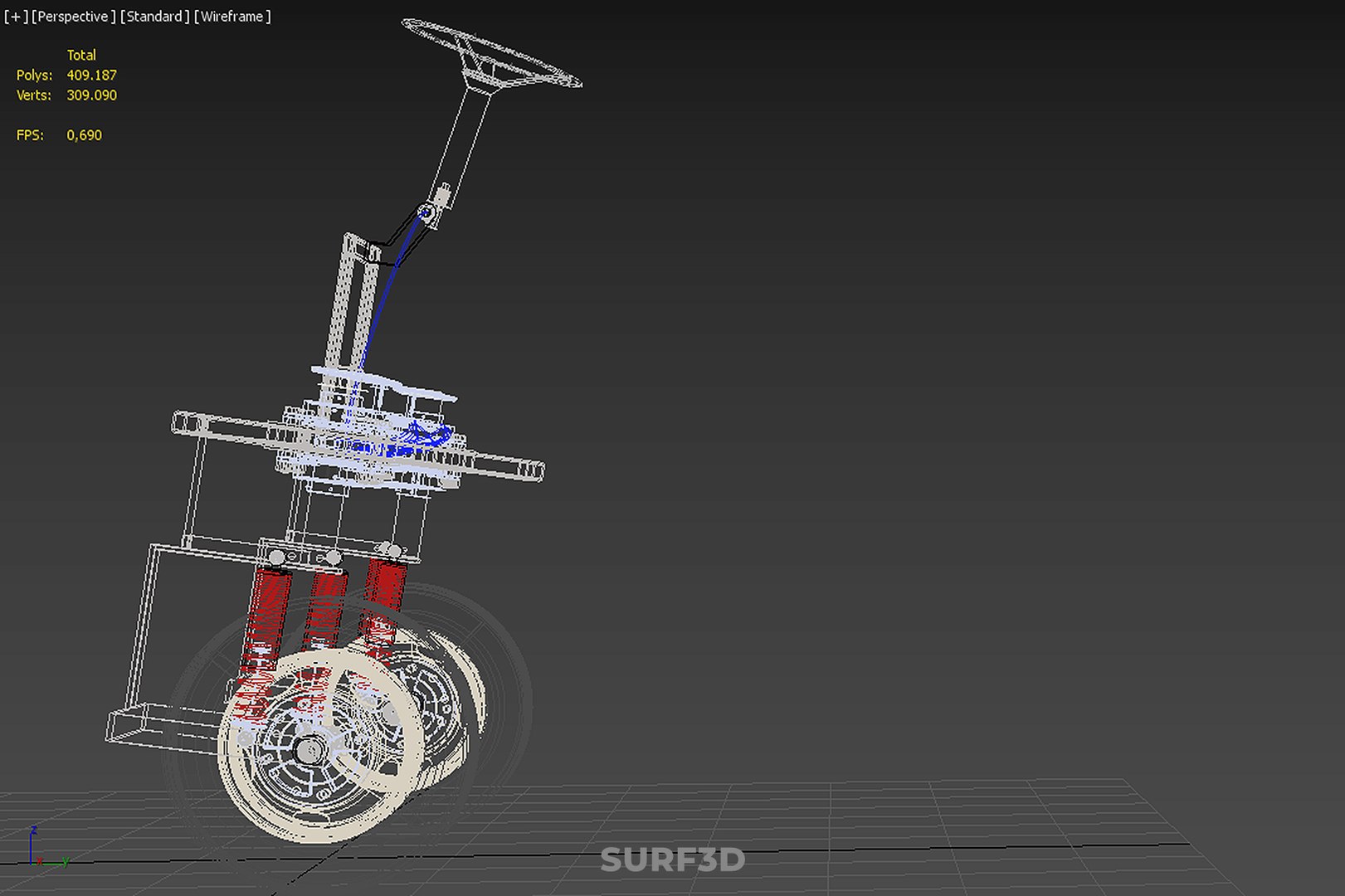Select the front beige wheel rim
The height and width of the screenshot is (896, 1345).
tap(321, 747)
